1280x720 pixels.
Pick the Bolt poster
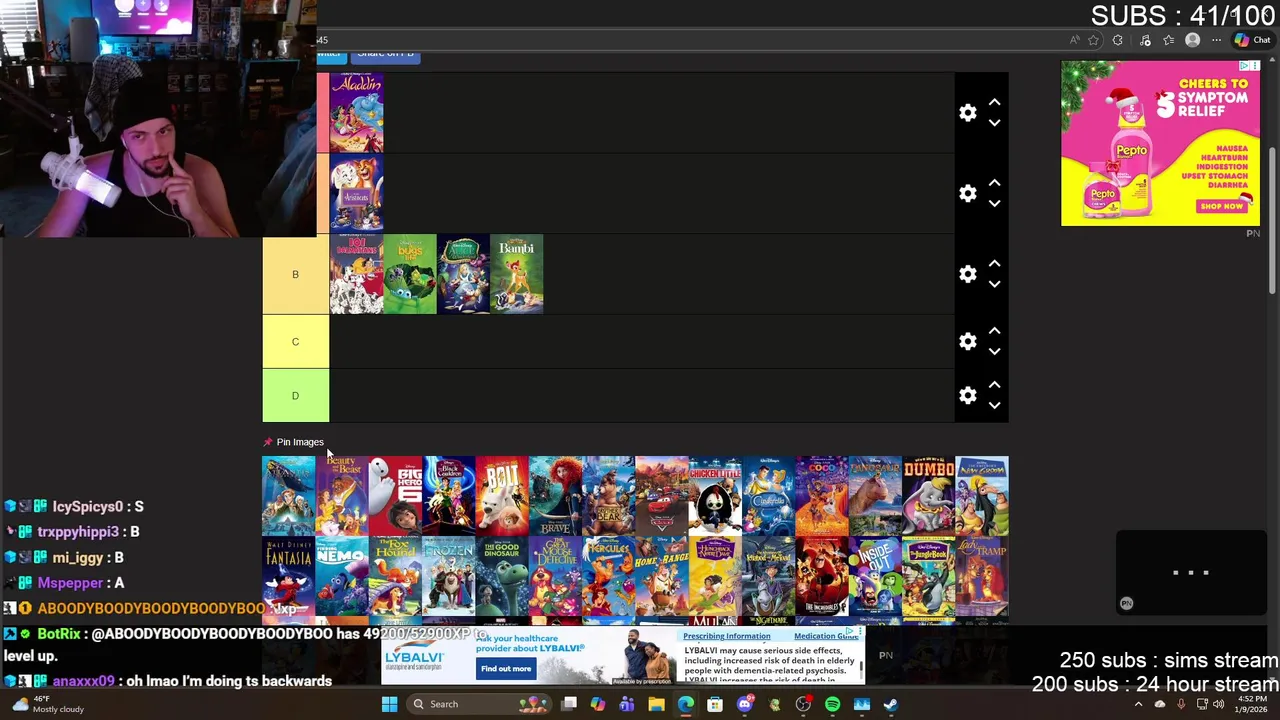tap(502, 496)
